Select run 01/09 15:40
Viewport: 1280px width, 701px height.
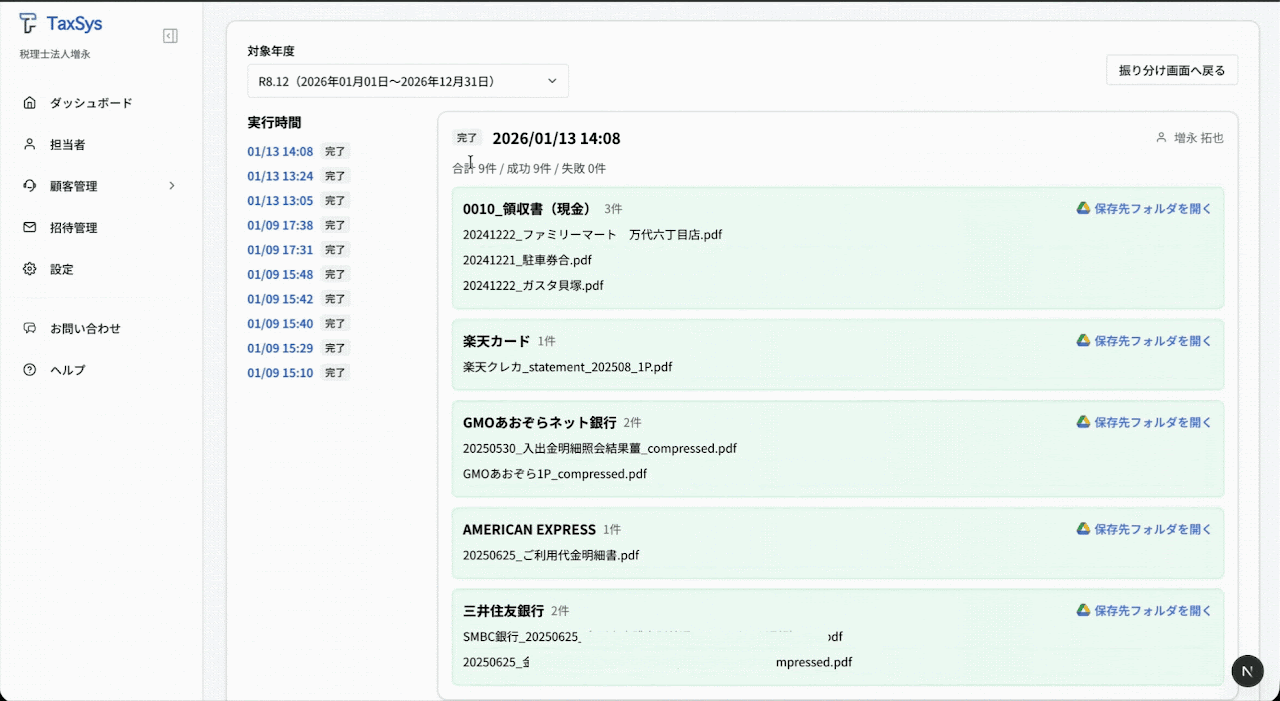click(x=280, y=324)
